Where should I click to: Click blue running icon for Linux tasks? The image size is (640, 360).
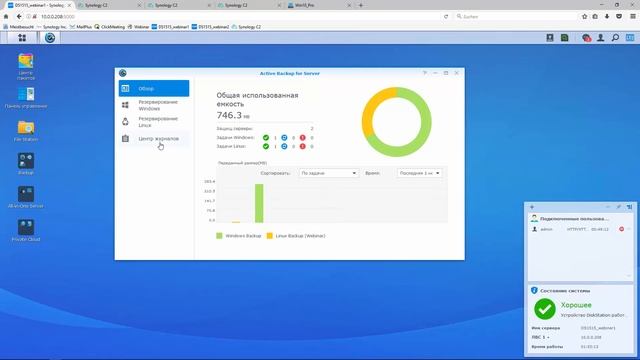[284, 146]
